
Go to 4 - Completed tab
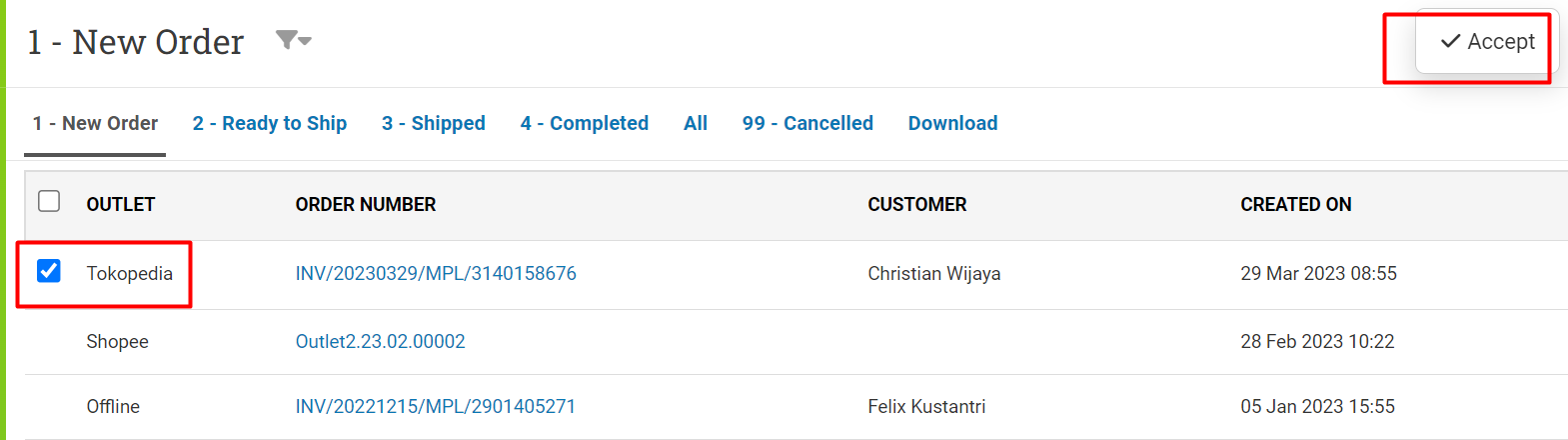(585, 123)
